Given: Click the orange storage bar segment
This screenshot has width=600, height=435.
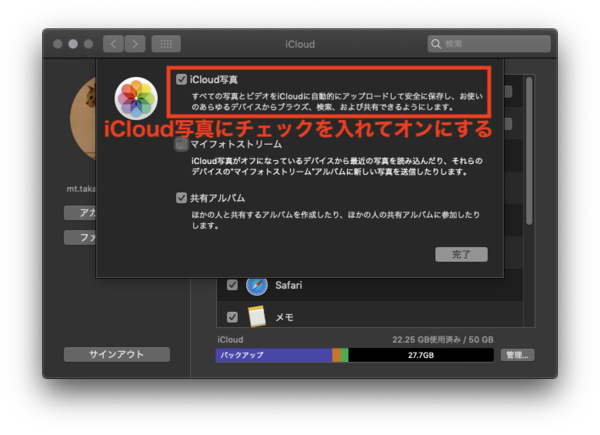Looking at the screenshot, I should coord(336,355).
